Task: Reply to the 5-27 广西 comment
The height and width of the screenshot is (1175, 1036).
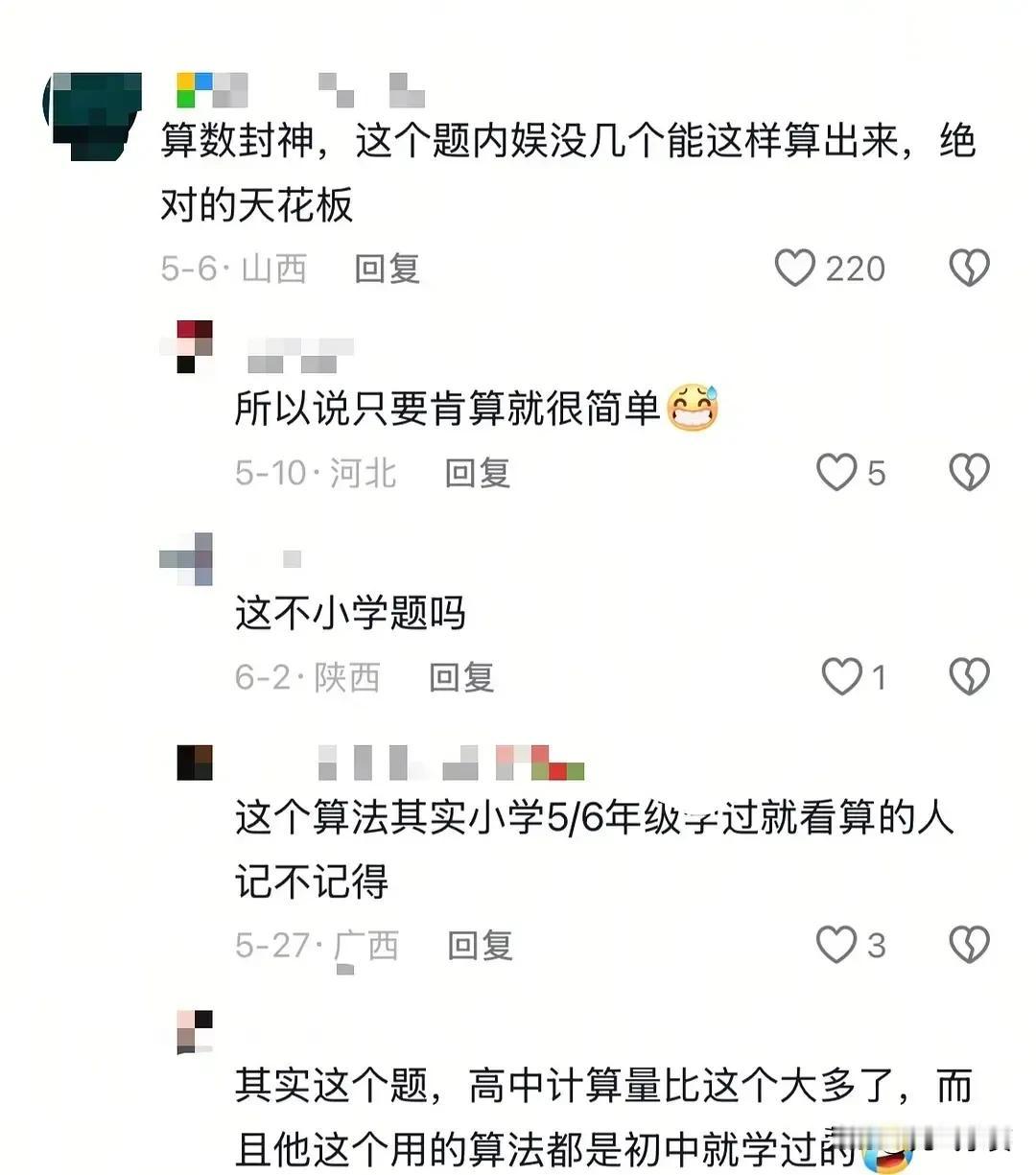Action: [x=481, y=945]
